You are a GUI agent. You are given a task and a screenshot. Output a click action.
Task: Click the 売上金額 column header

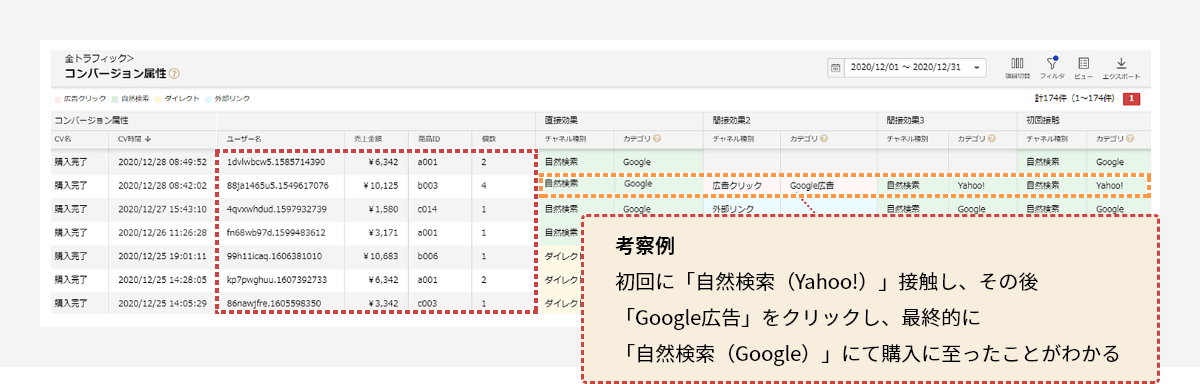368,139
